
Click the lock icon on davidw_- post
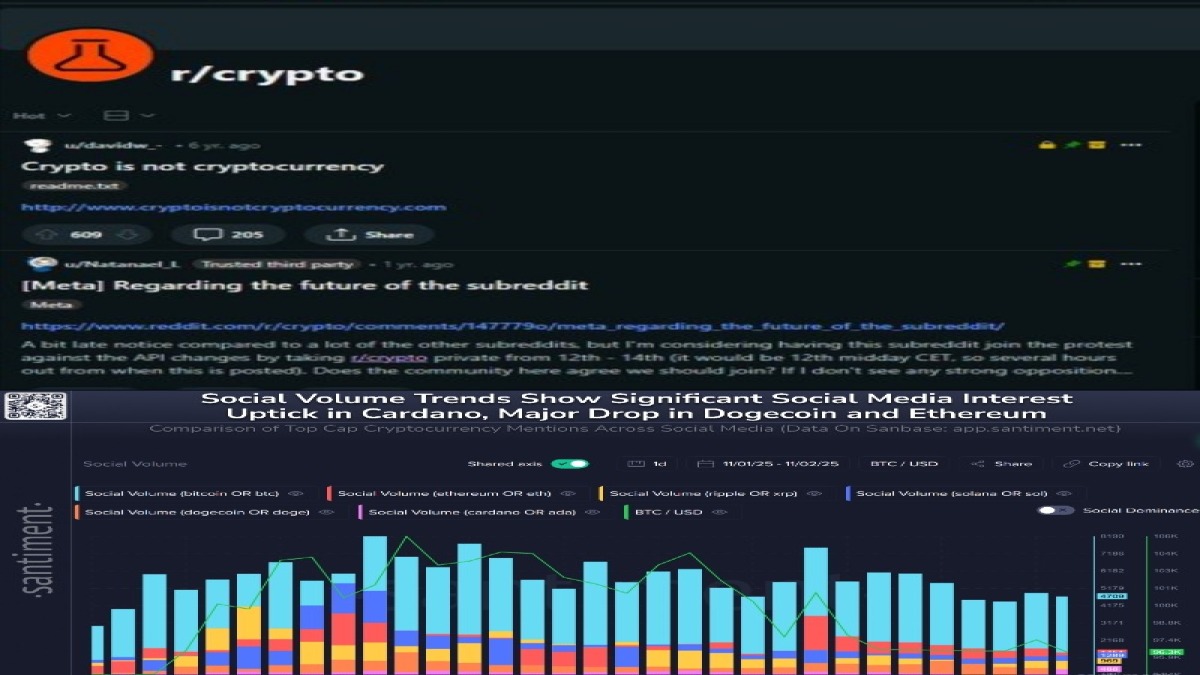click(1047, 145)
